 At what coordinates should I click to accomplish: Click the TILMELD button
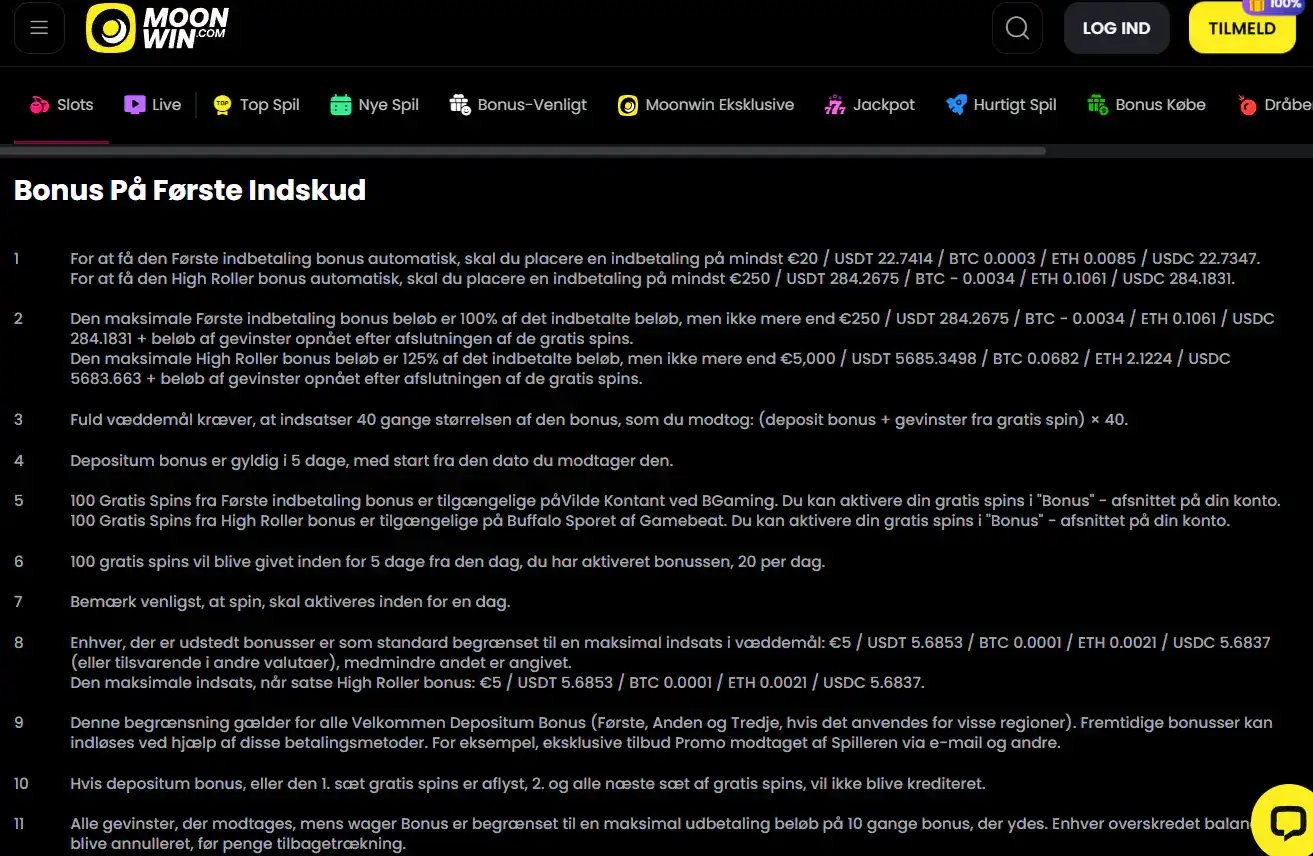1242,28
